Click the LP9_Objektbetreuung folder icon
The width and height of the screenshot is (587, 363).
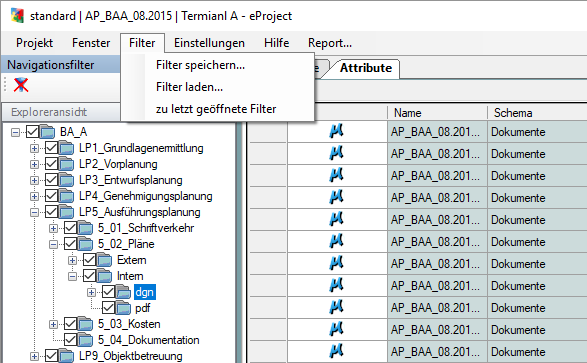[67, 356]
